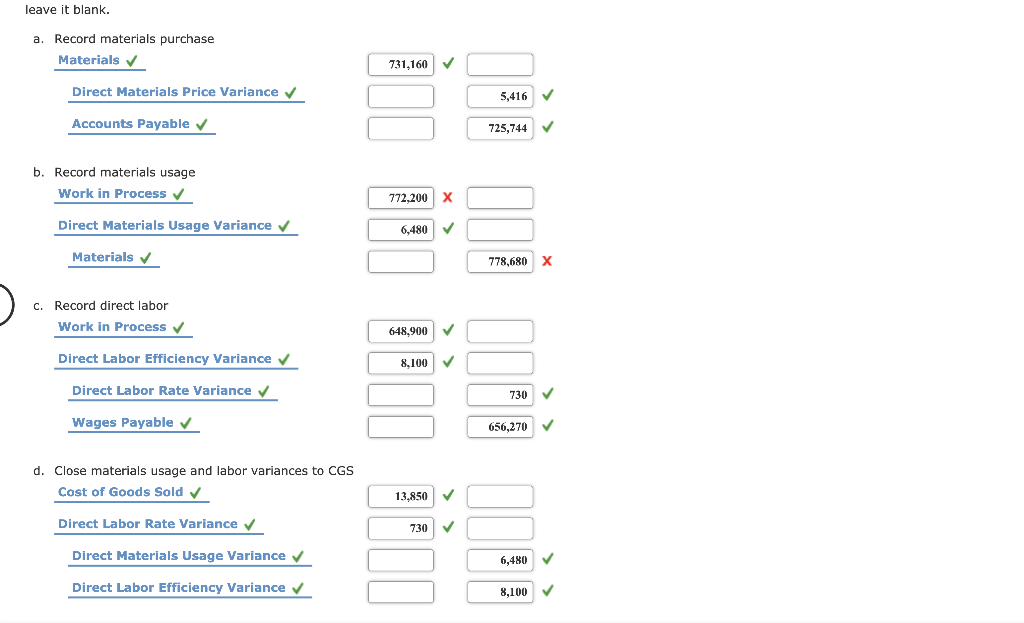Click the Work in Process label under direct labor
This screenshot has height=623, width=1024.
click(x=113, y=327)
